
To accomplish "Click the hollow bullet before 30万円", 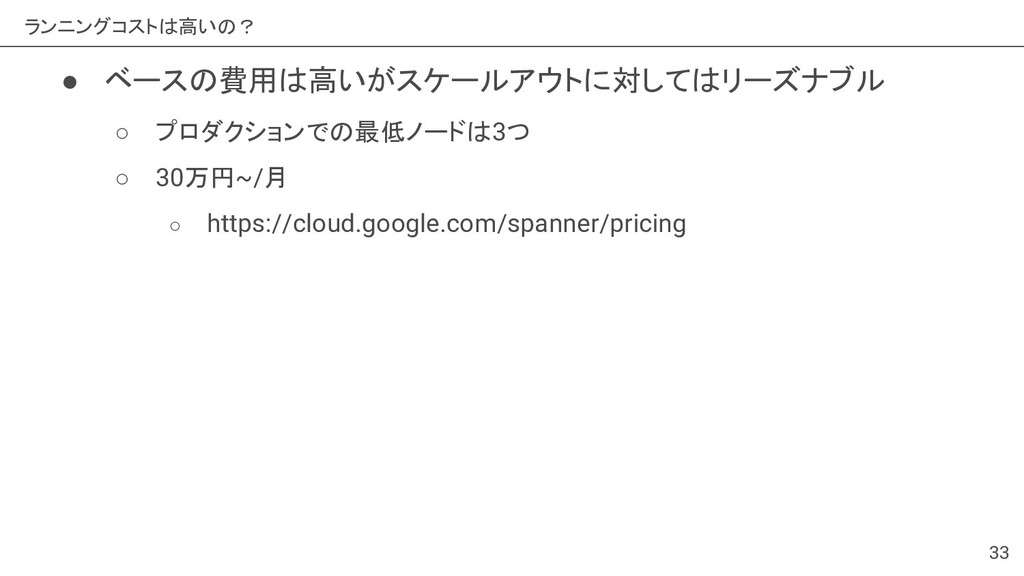I will (x=122, y=179).
